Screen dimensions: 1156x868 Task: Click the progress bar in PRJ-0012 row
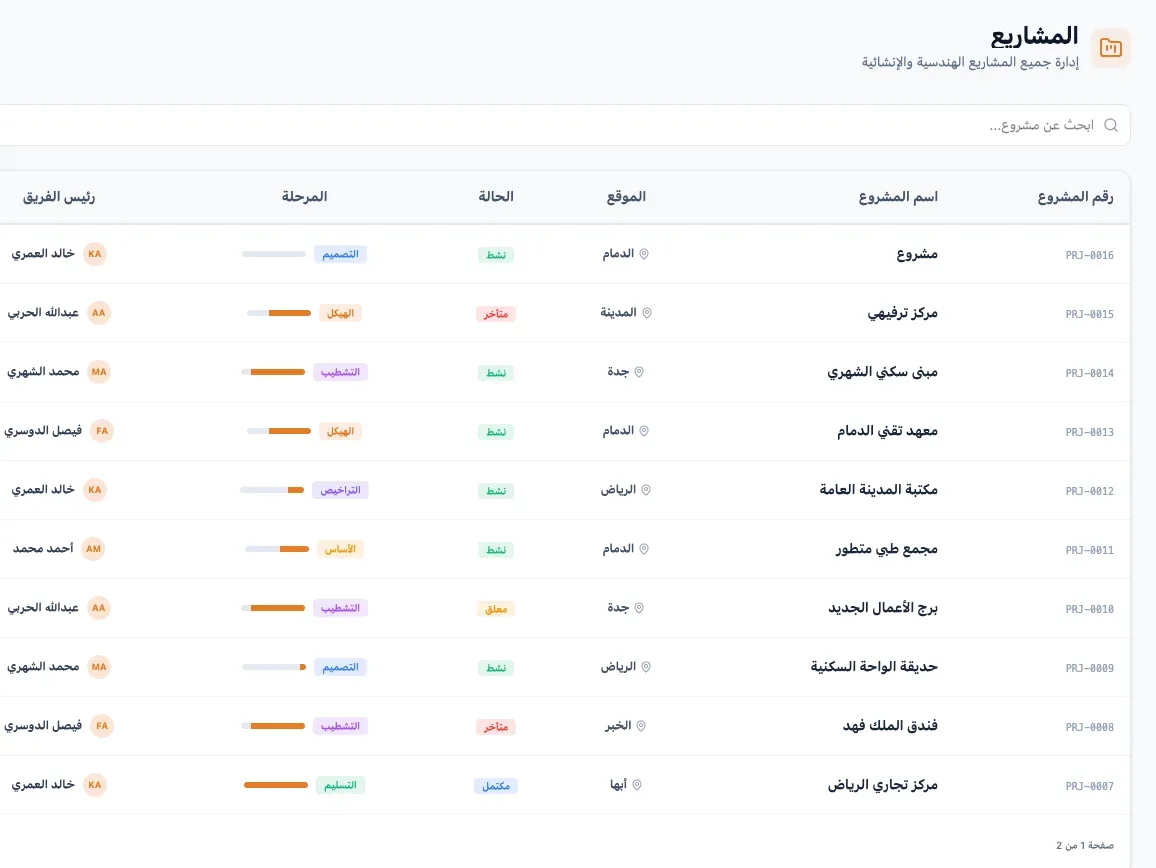272,490
